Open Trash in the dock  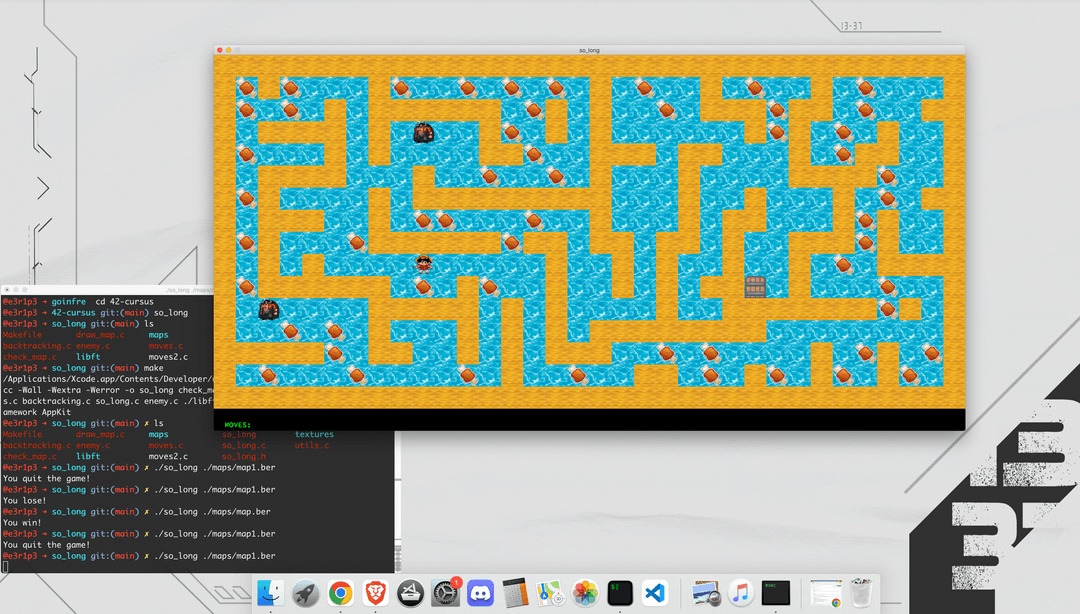(861, 593)
